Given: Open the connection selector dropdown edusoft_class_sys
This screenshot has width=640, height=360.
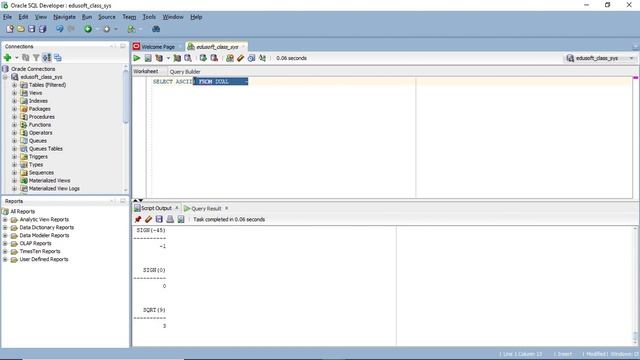Looking at the screenshot, I should [x=600, y=58].
